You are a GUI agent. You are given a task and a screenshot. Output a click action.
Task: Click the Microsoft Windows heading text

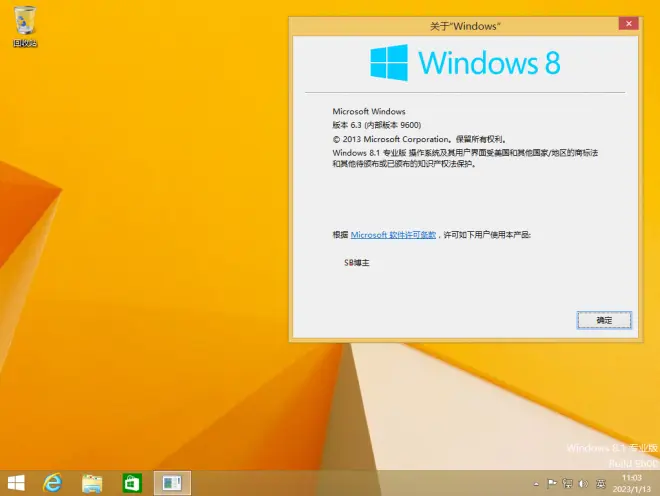coord(369,112)
